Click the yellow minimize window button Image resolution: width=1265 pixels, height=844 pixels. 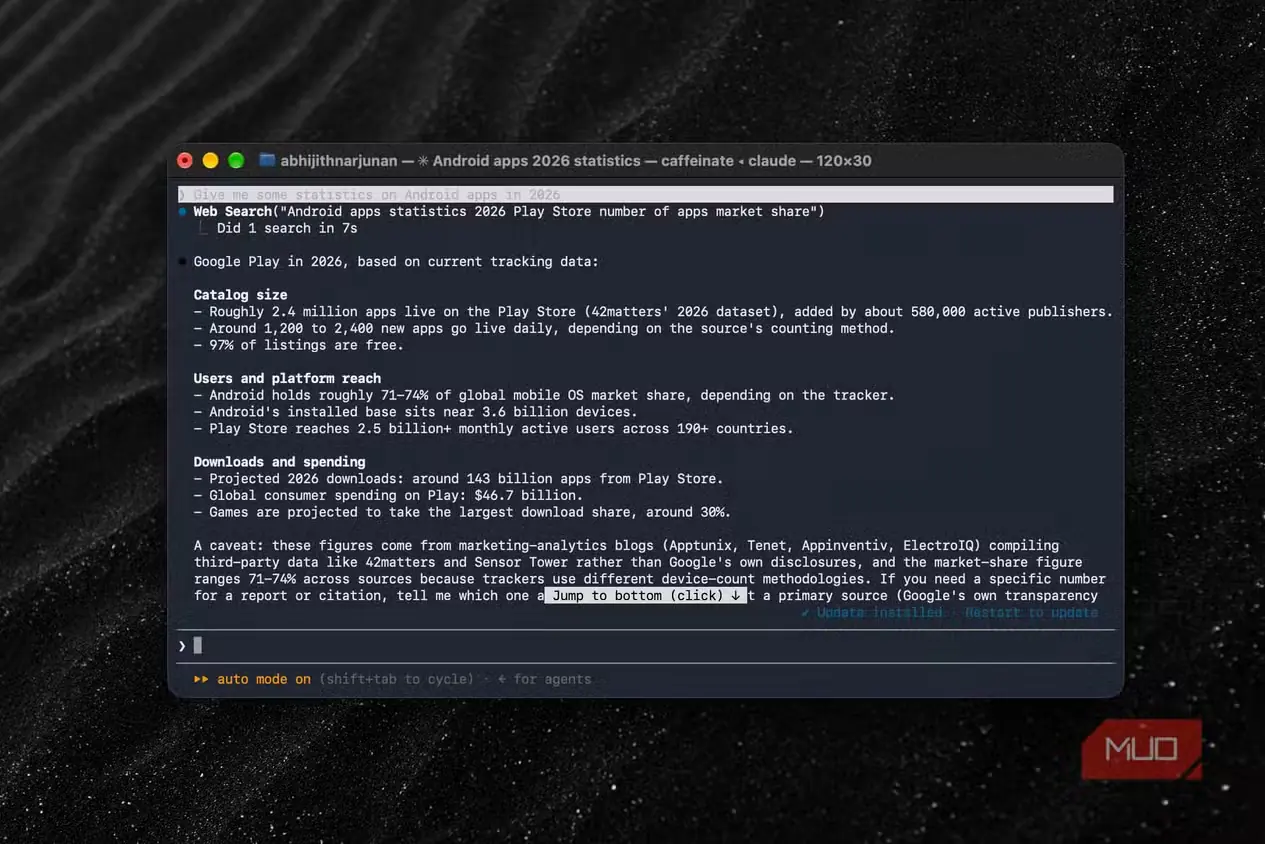click(210, 160)
